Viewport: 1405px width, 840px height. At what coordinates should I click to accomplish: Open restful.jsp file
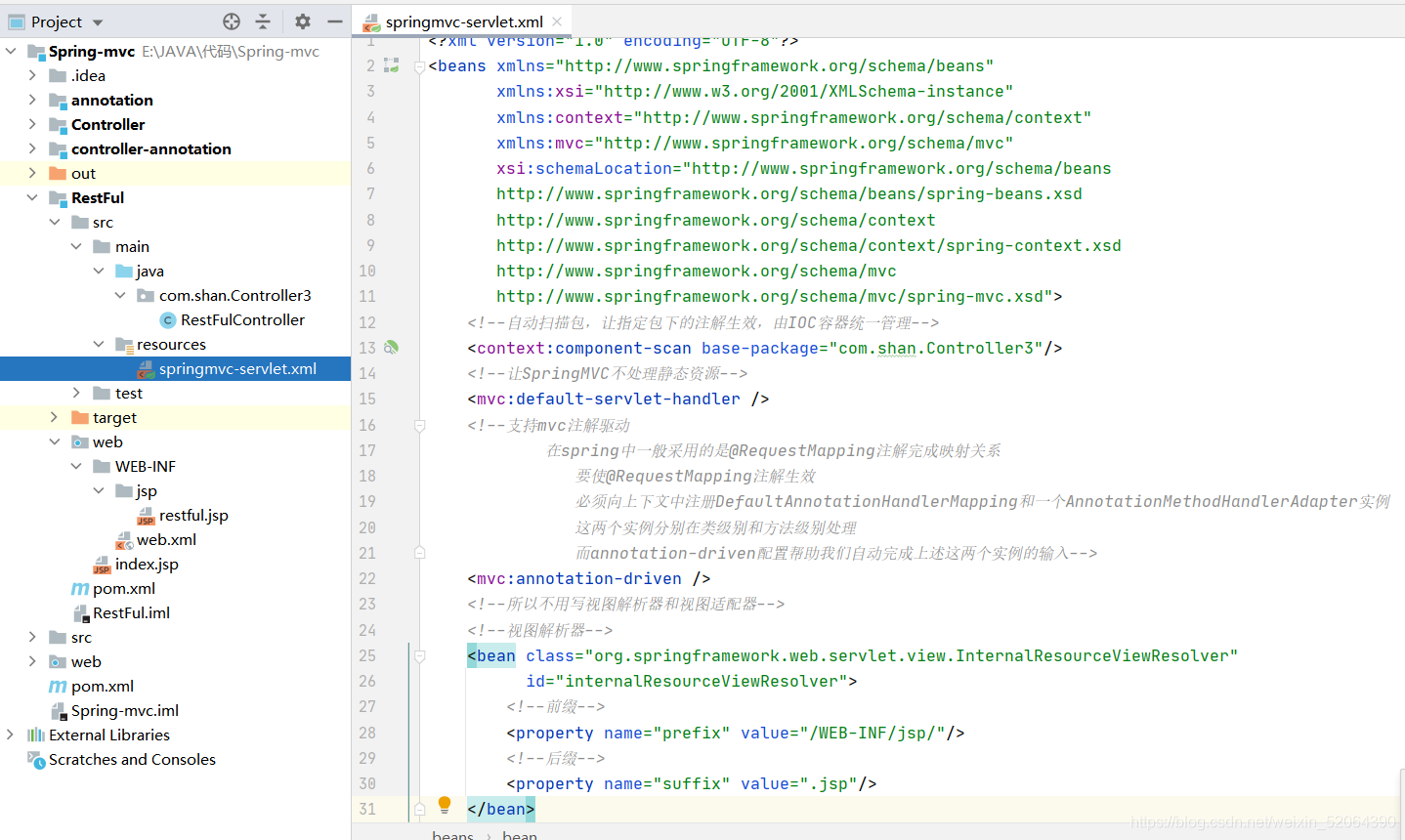pos(193,515)
